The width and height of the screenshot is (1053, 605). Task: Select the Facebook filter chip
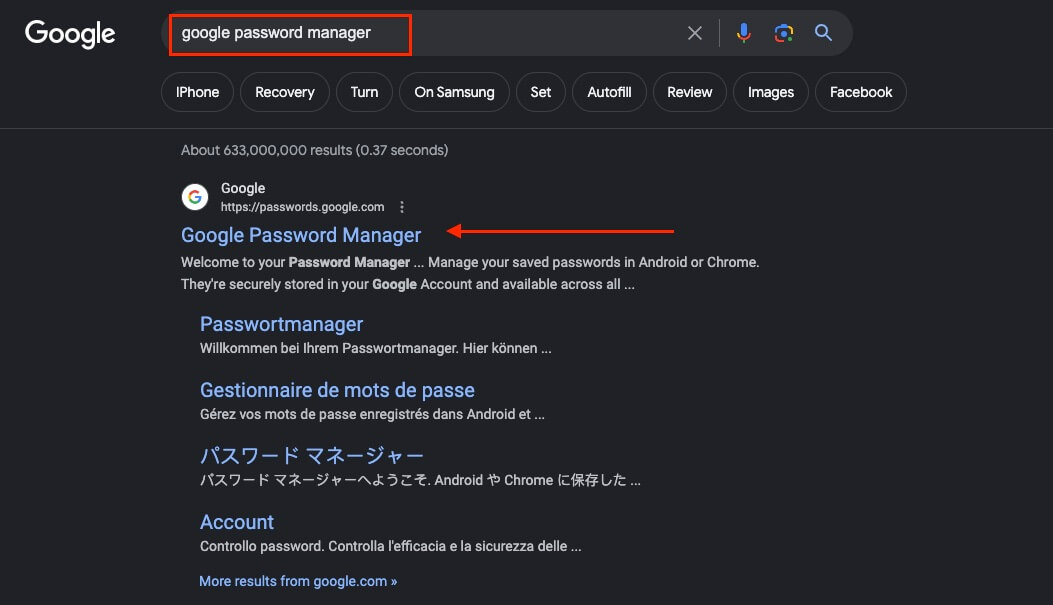861,92
